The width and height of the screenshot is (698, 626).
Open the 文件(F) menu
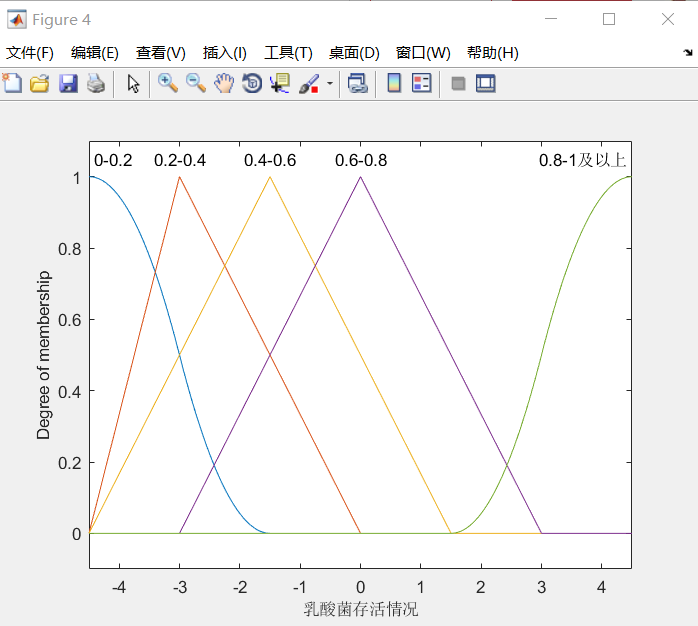(30, 53)
